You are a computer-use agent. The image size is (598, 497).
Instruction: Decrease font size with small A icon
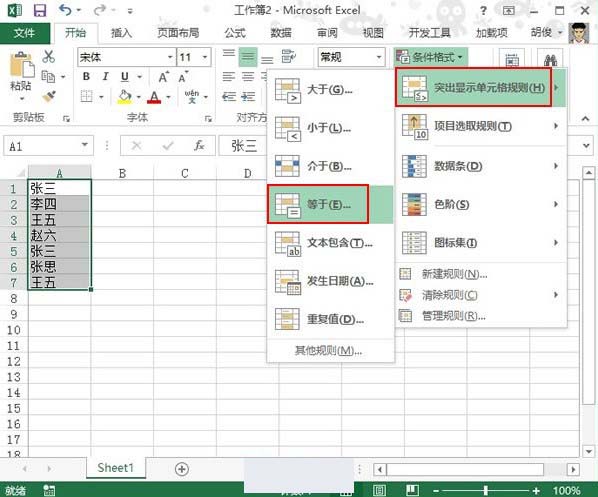(183, 77)
